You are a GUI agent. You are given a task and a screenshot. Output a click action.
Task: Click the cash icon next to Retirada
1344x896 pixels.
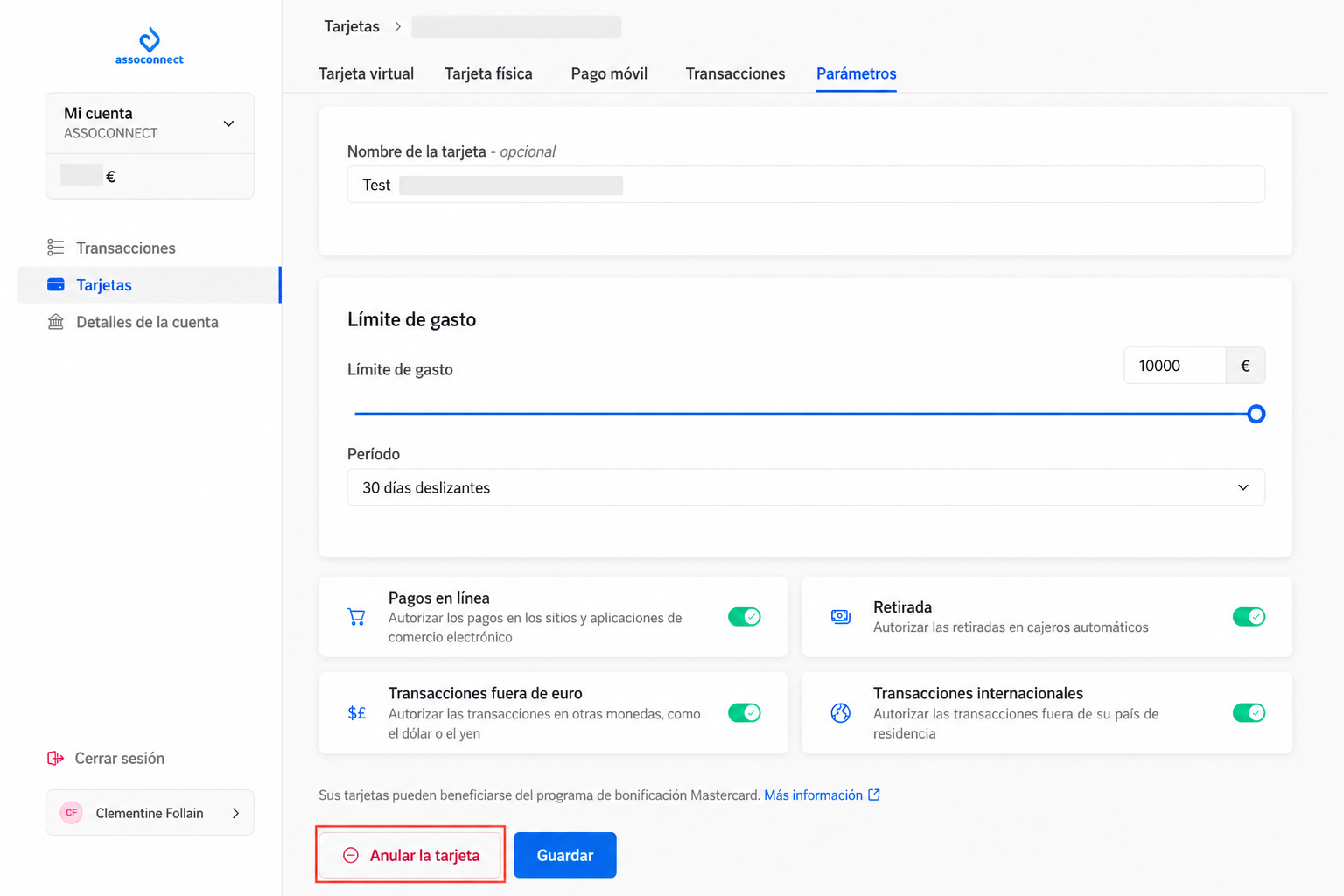(840, 617)
